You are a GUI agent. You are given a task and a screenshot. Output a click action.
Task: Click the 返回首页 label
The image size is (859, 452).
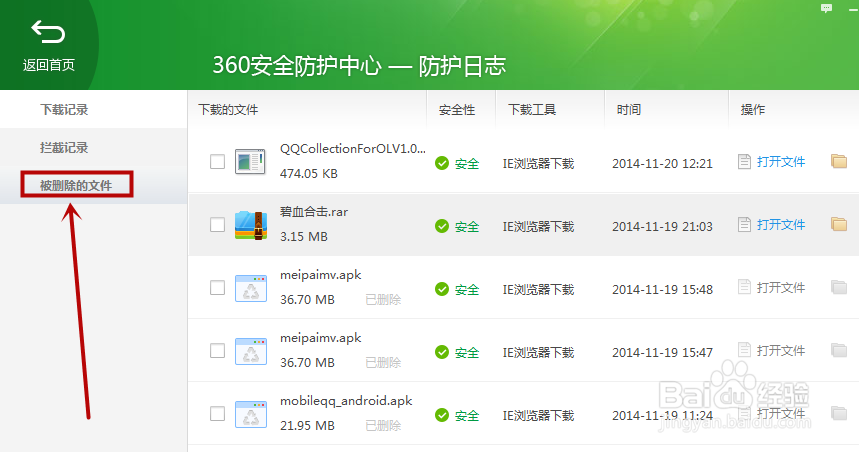point(49,65)
